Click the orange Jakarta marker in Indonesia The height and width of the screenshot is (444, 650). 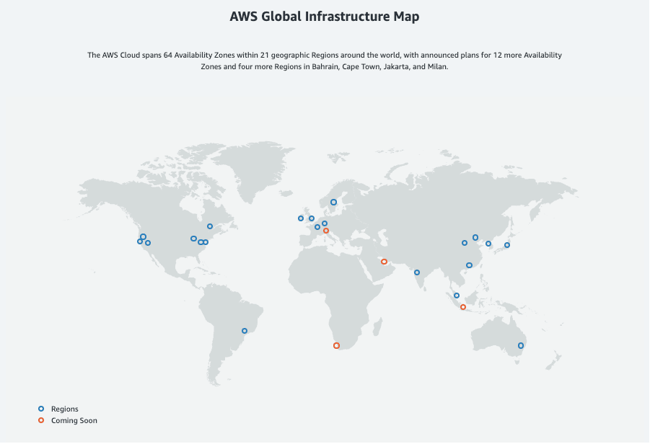tap(463, 307)
